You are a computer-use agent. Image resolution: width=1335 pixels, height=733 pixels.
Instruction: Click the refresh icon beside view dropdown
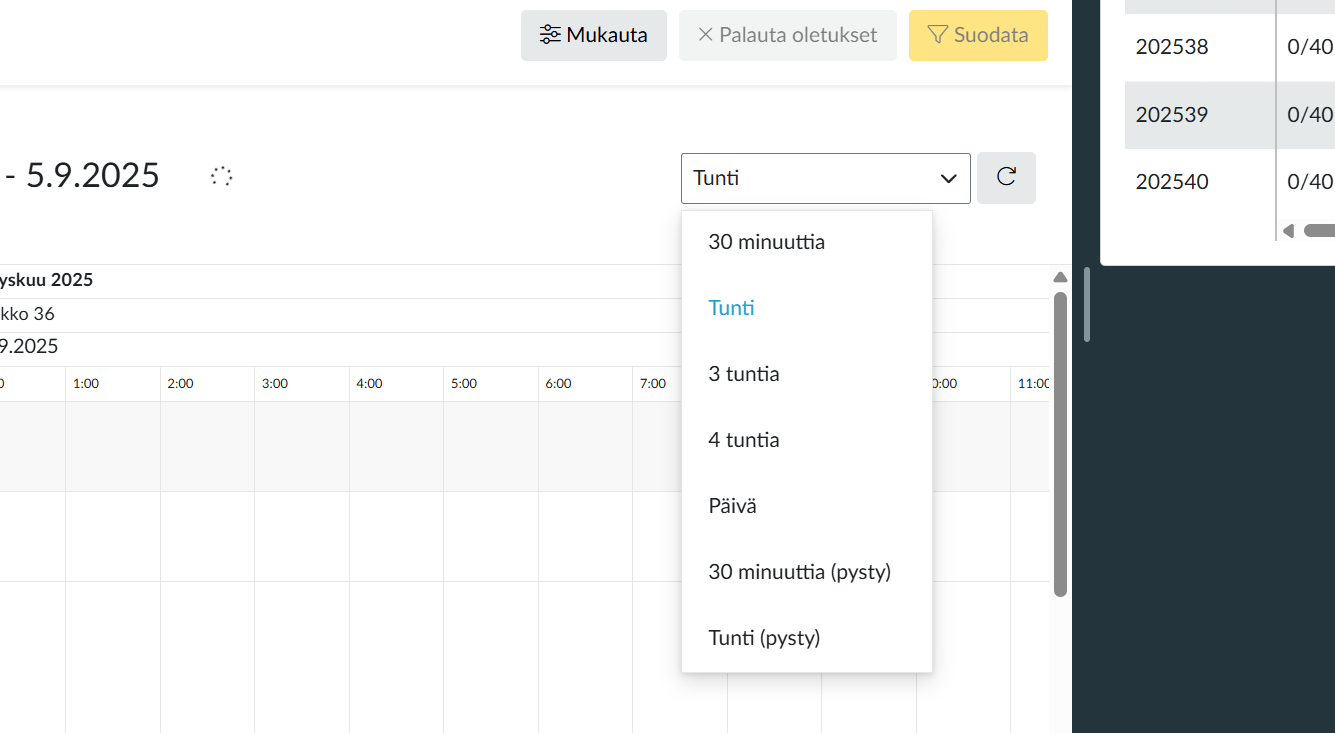pyautogui.click(x=1006, y=177)
